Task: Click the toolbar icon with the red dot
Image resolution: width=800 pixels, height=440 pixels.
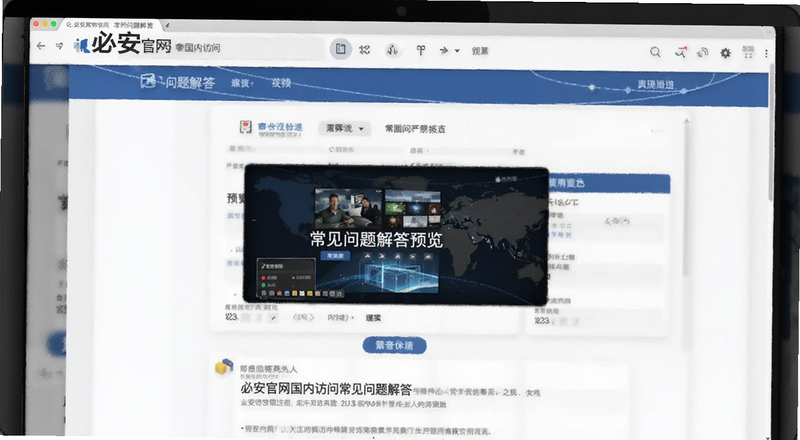Action: (x=681, y=52)
